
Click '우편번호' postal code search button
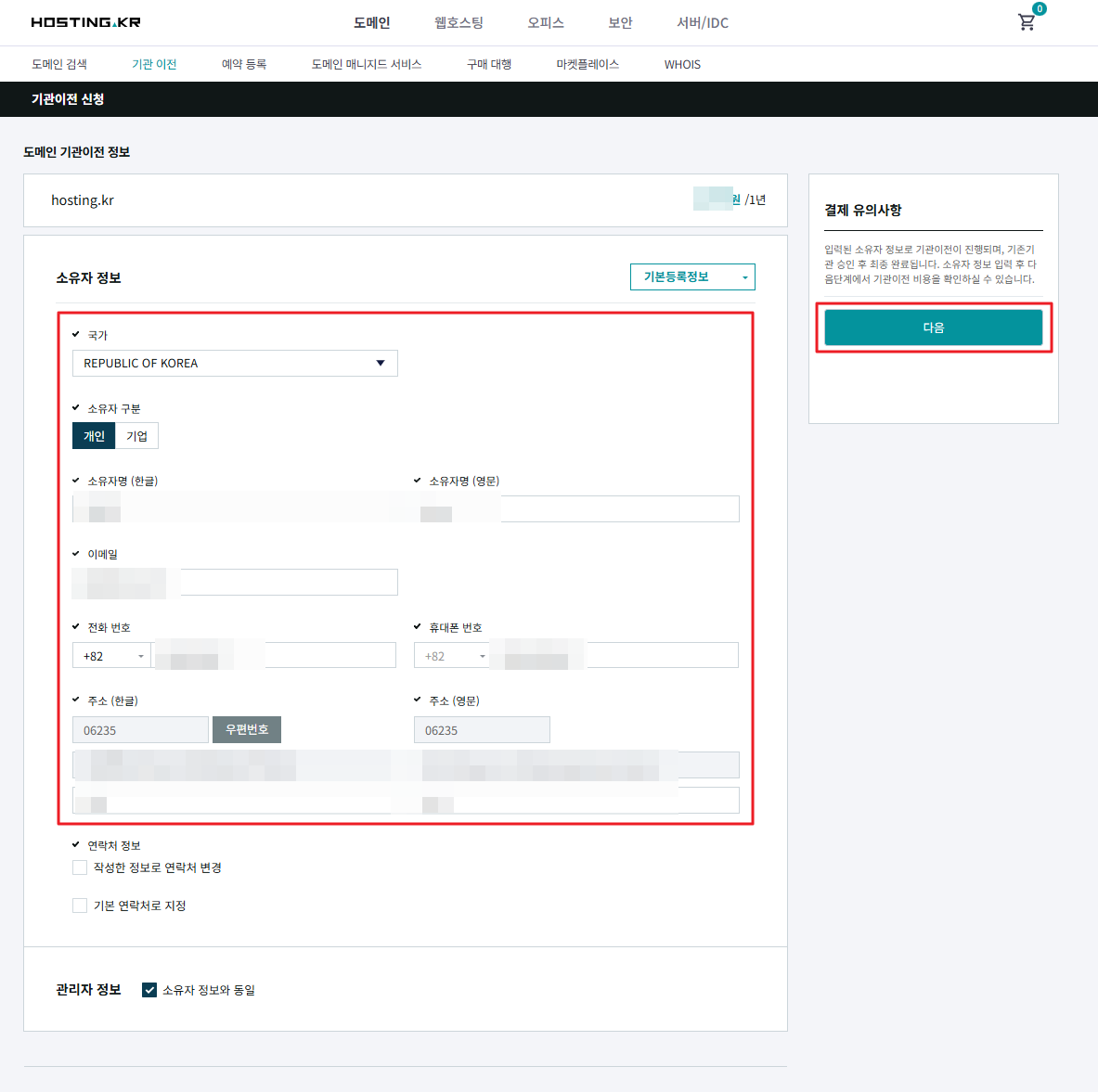(247, 730)
